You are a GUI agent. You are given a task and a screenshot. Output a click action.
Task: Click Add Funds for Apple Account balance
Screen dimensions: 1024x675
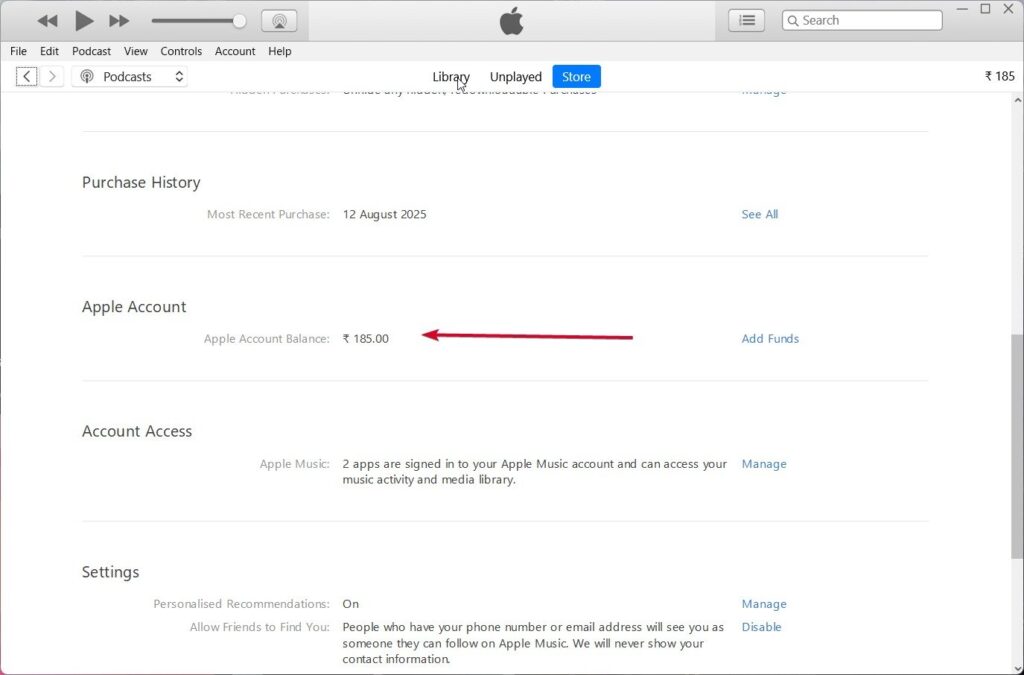tap(770, 338)
